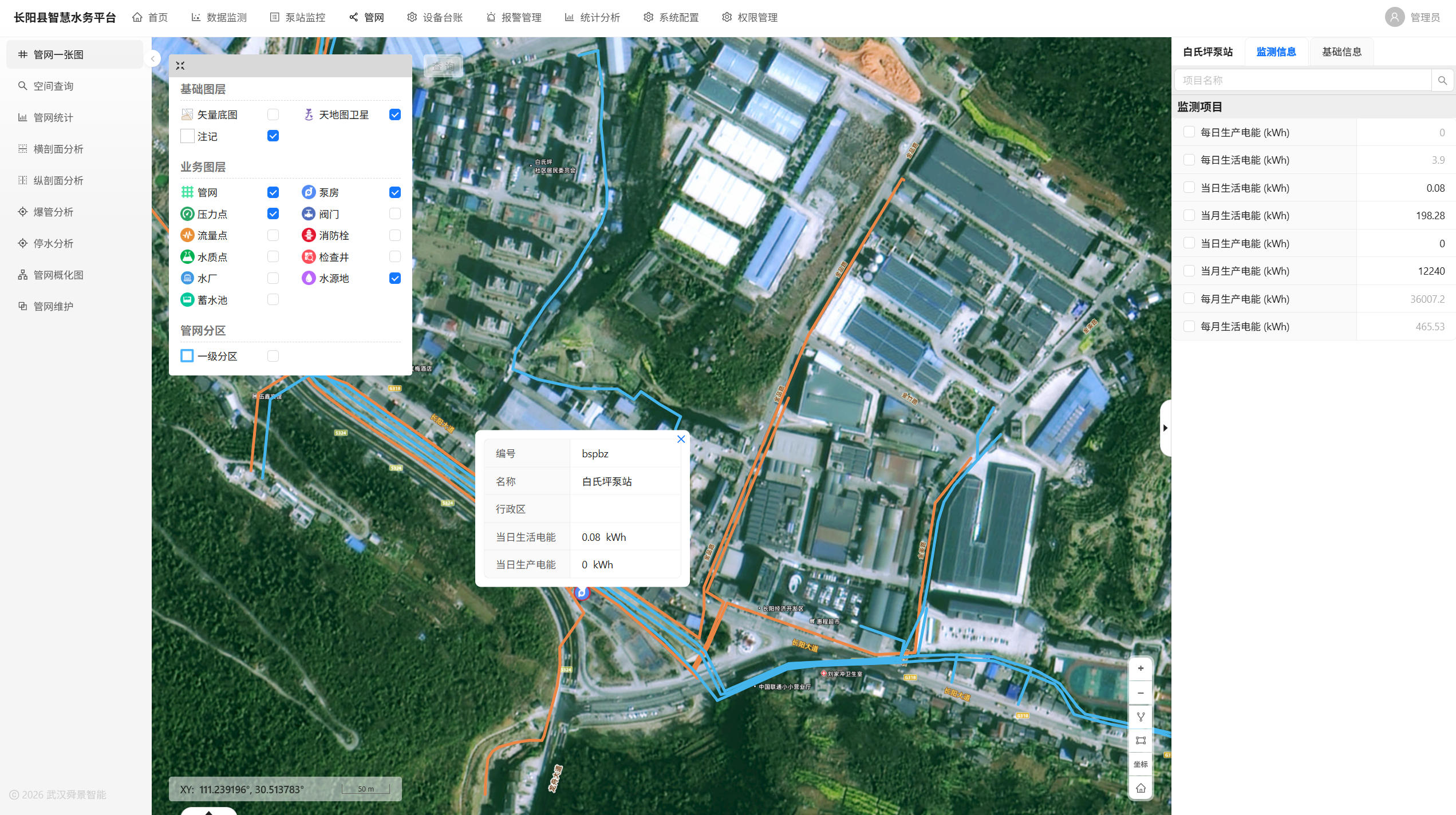This screenshot has height=815, width=1456.
Task: Click the home extent map icon
Action: [x=1141, y=788]
